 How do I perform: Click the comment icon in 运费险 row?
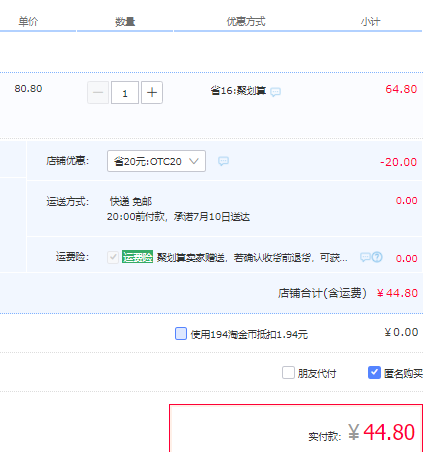click(x=365, y=257)
